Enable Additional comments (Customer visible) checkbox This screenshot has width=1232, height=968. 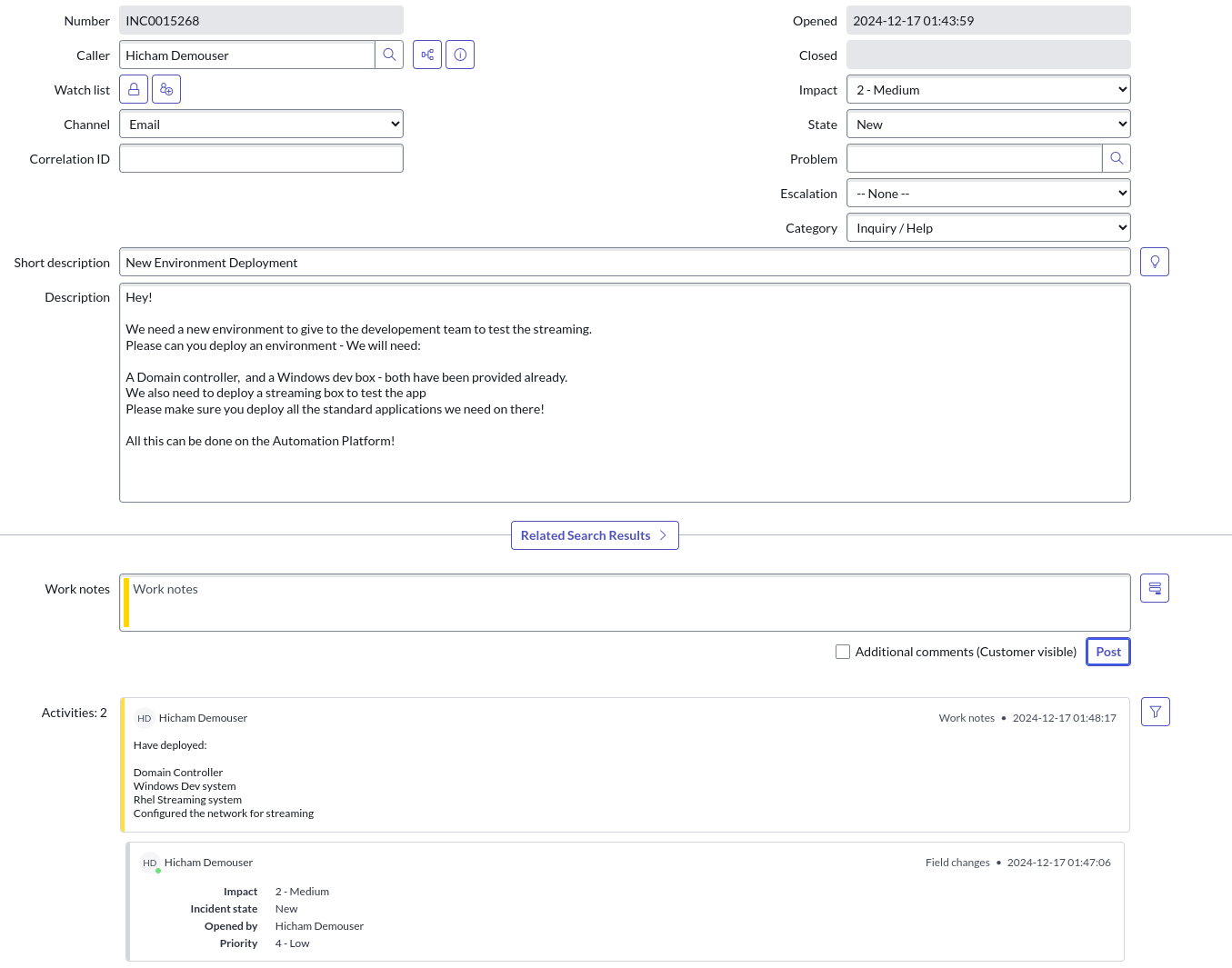(843, 652)
